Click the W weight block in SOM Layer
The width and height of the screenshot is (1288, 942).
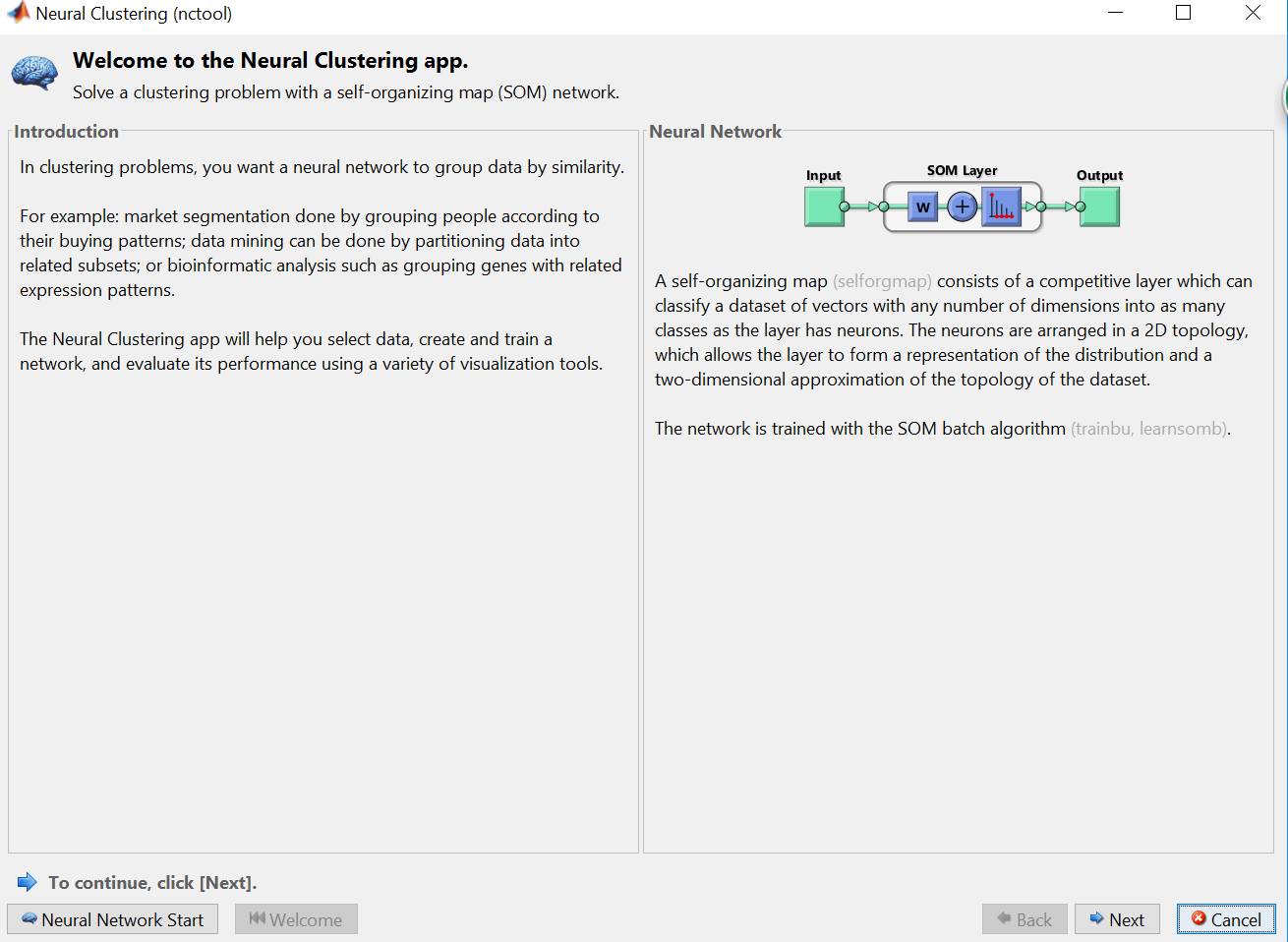tap(922, 207)
